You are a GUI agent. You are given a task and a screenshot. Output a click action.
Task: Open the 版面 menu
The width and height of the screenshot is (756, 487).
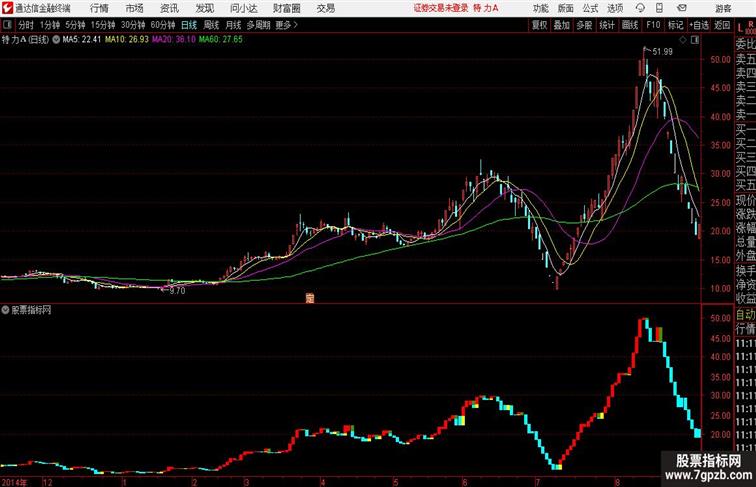[565, 8]
